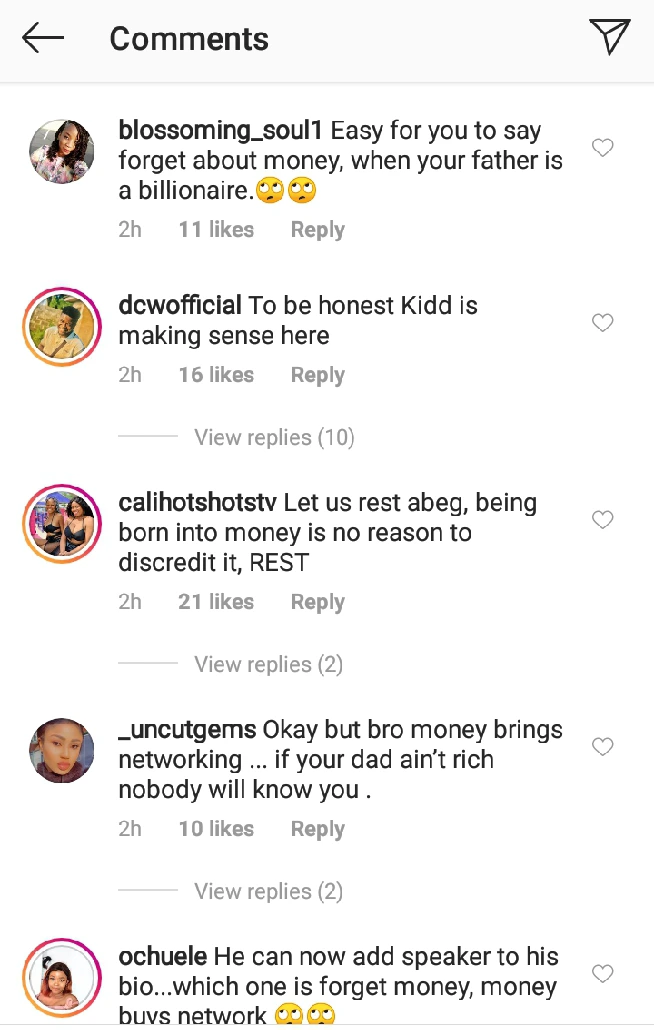Like calihotshotstv's comment with the heart
The width and height of the screenshot is (654, 1030).
(602, 520)
